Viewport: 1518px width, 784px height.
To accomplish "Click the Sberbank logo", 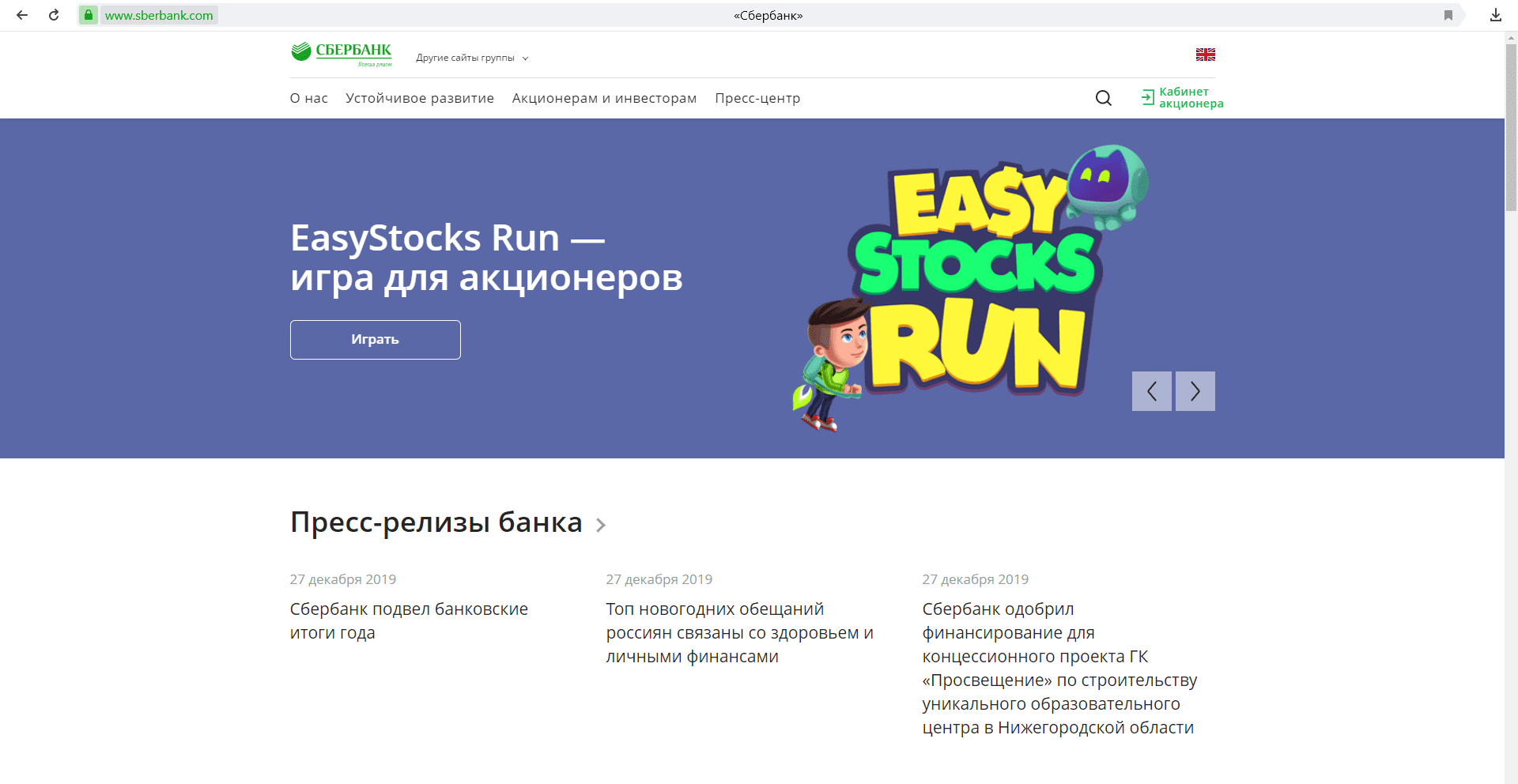I will pos(342,53).
